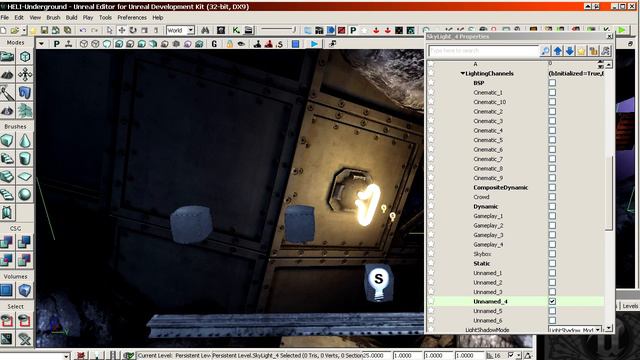The image size is (640, 360).
Task: Open the LightShadowMode dropdown
Action: [598, 329]
